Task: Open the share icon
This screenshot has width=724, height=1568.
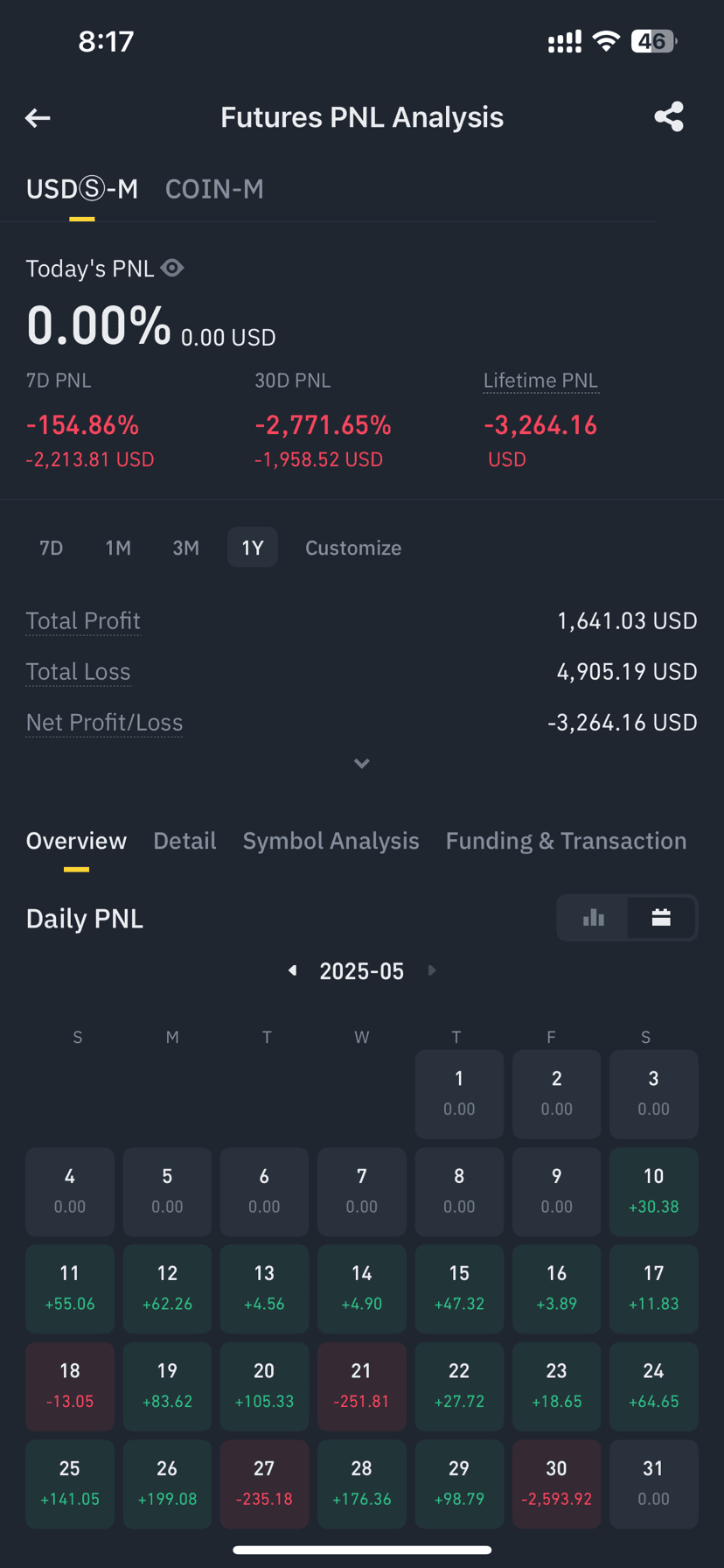Action: 669,117
